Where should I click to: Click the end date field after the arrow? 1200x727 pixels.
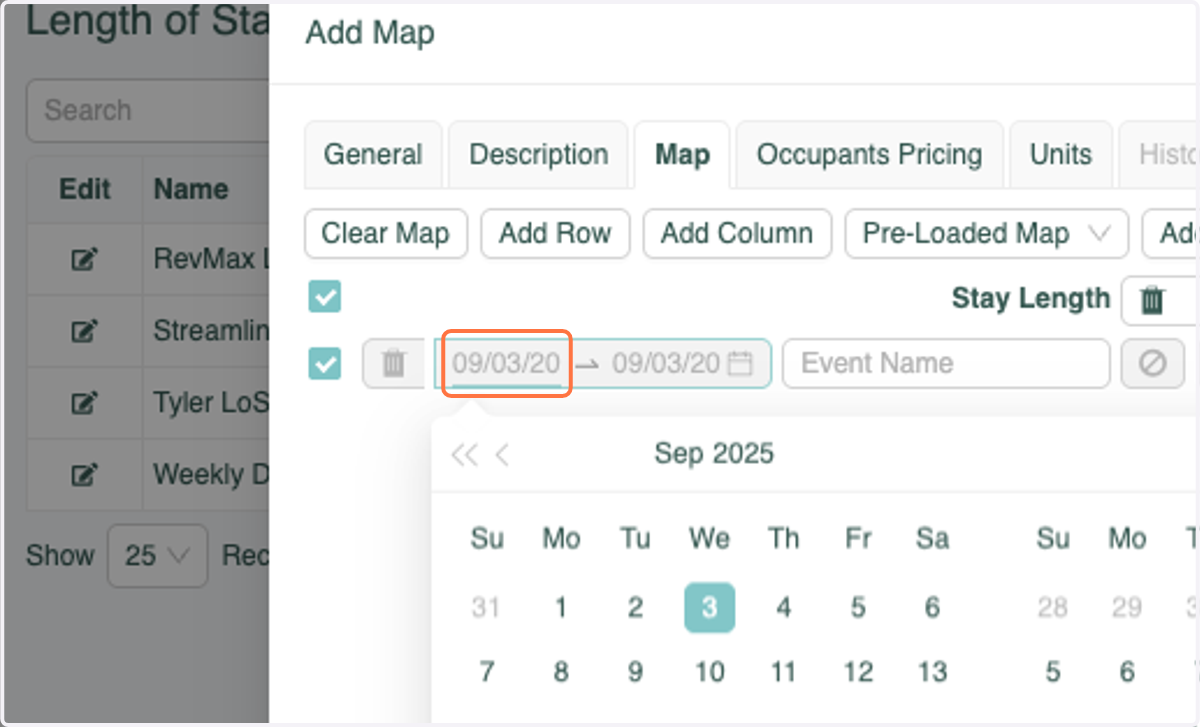tap(666, 363)
